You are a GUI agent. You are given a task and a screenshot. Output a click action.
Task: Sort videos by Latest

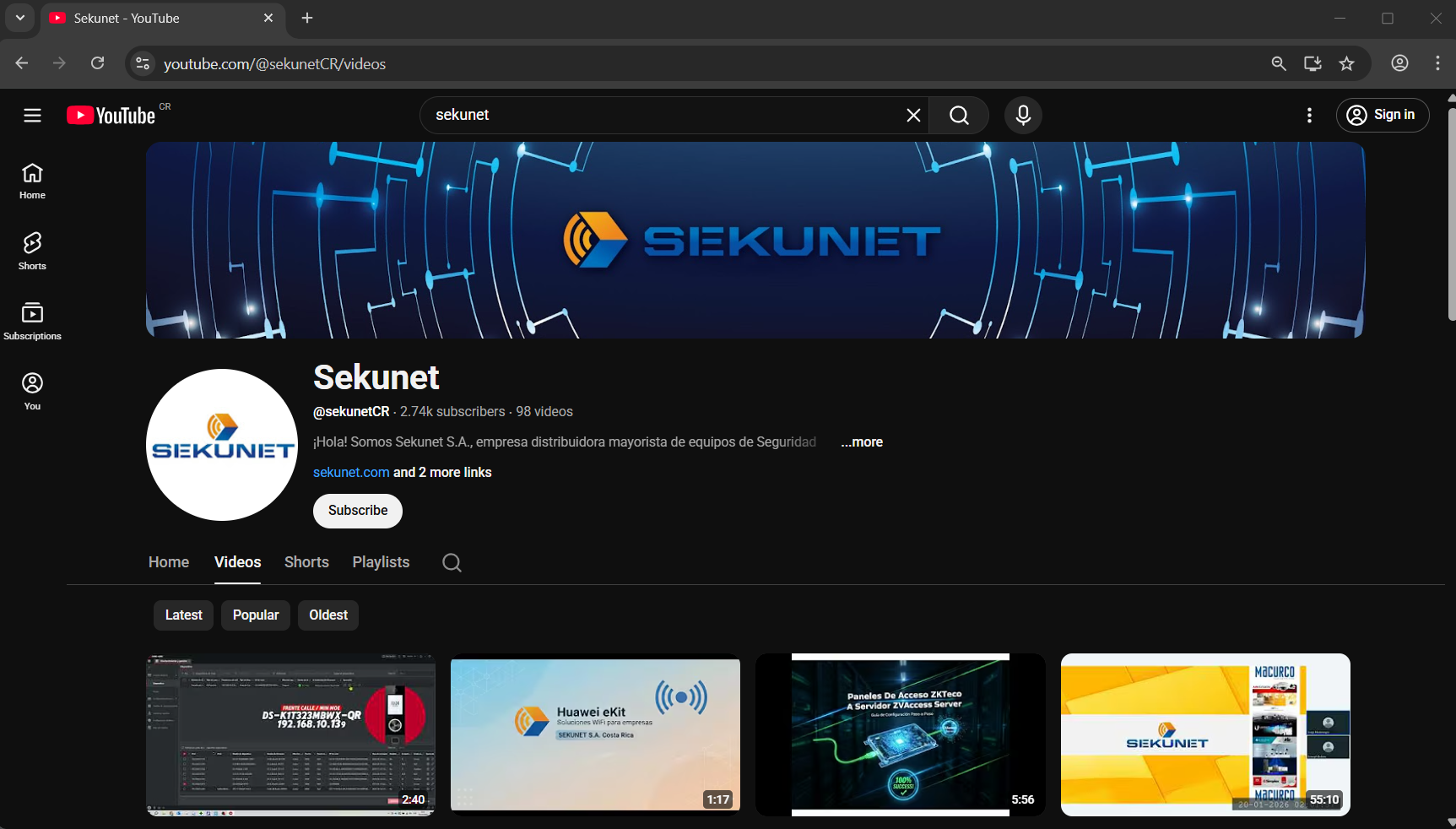(x=184, y=615)
